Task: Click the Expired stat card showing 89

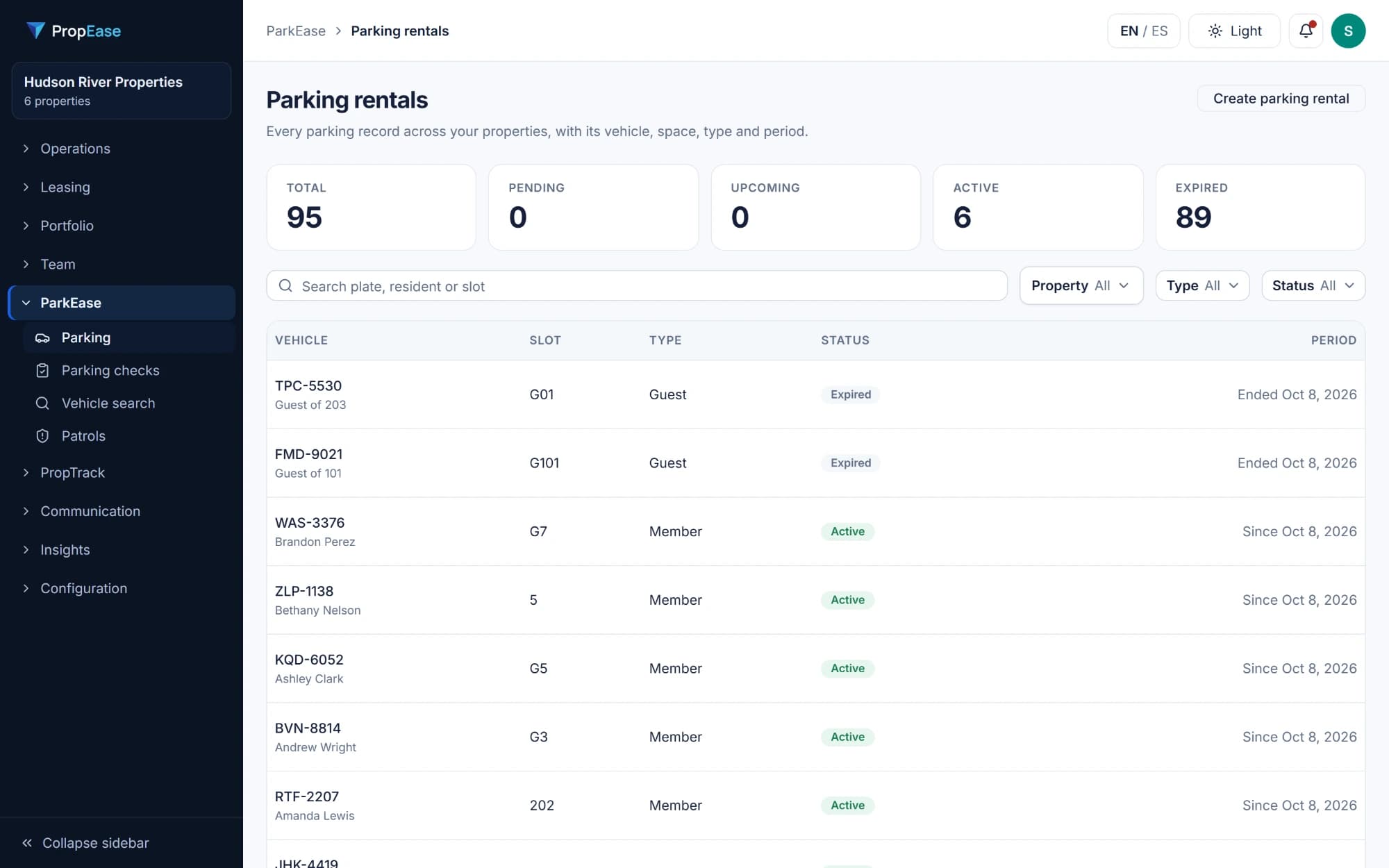Action: pos(1260,207)
